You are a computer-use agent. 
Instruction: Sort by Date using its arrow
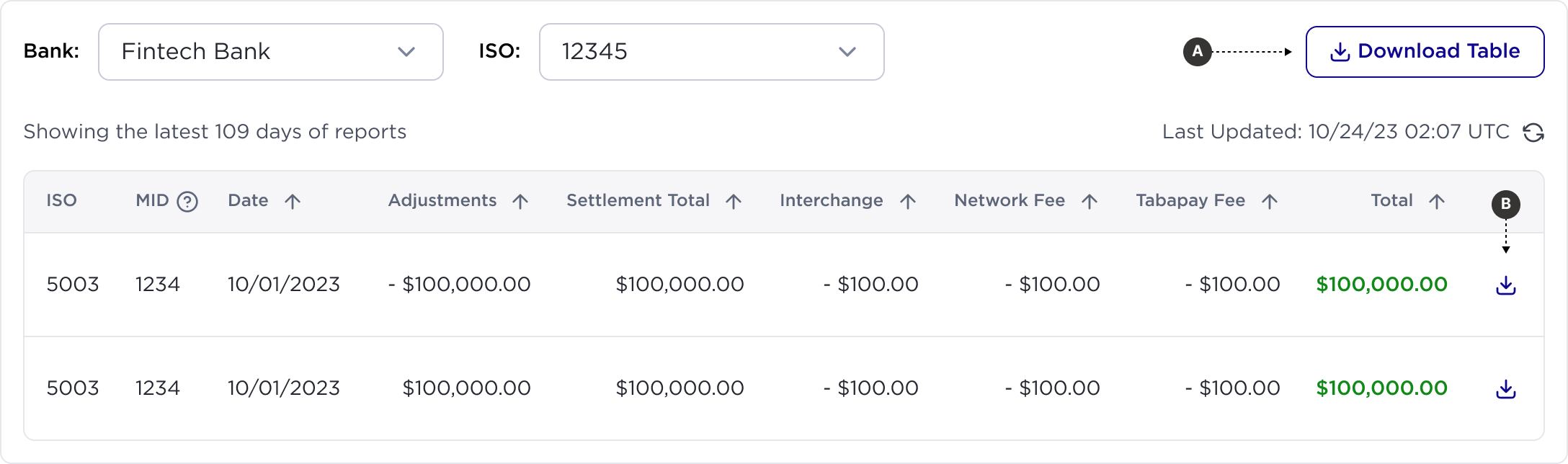coord(293,202)
